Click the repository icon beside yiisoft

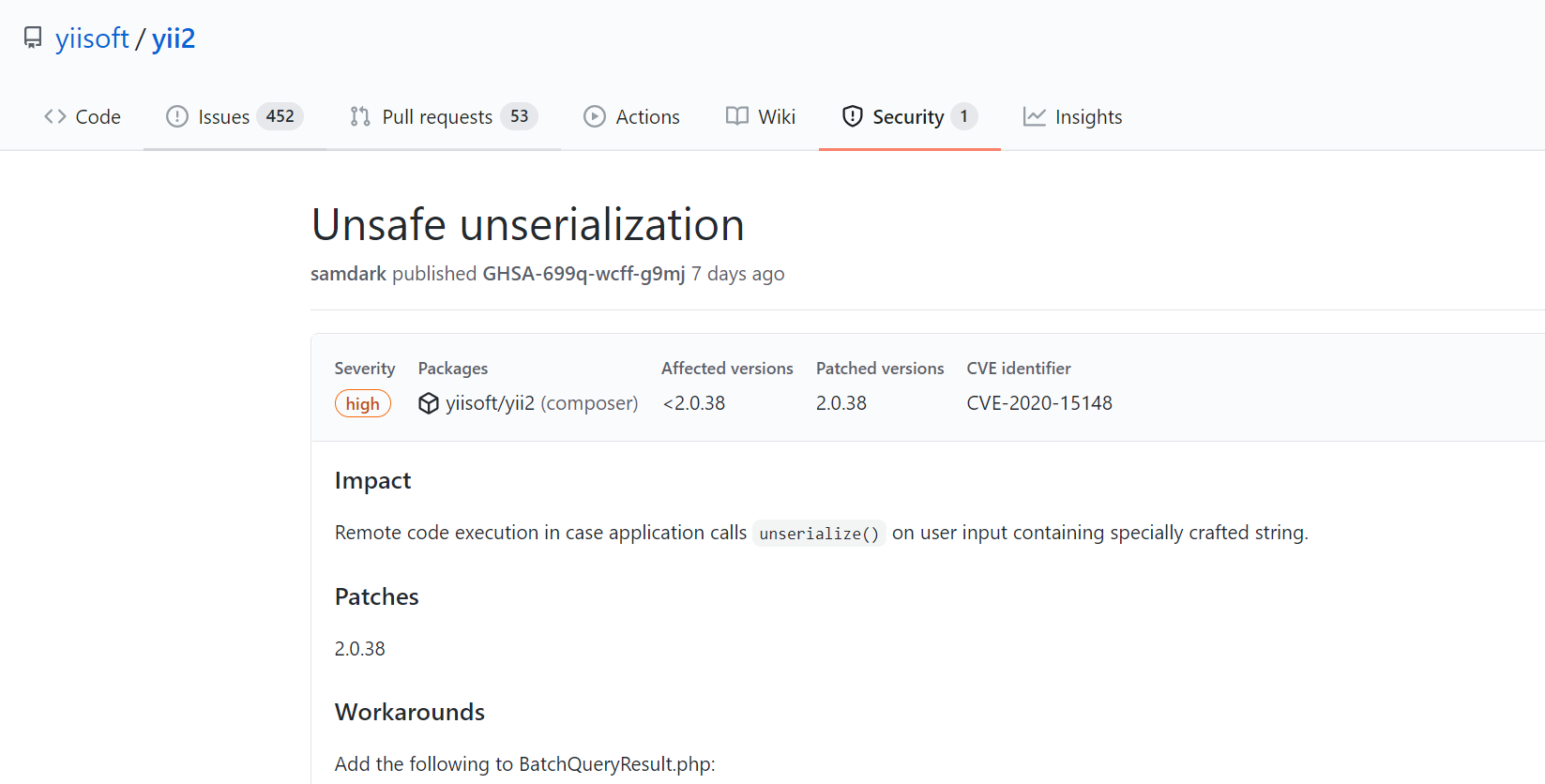coord(33,38)
